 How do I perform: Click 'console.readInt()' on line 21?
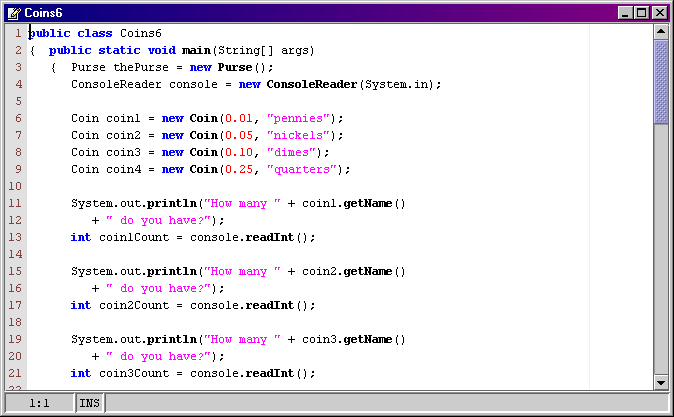click(x=249, y=373)
